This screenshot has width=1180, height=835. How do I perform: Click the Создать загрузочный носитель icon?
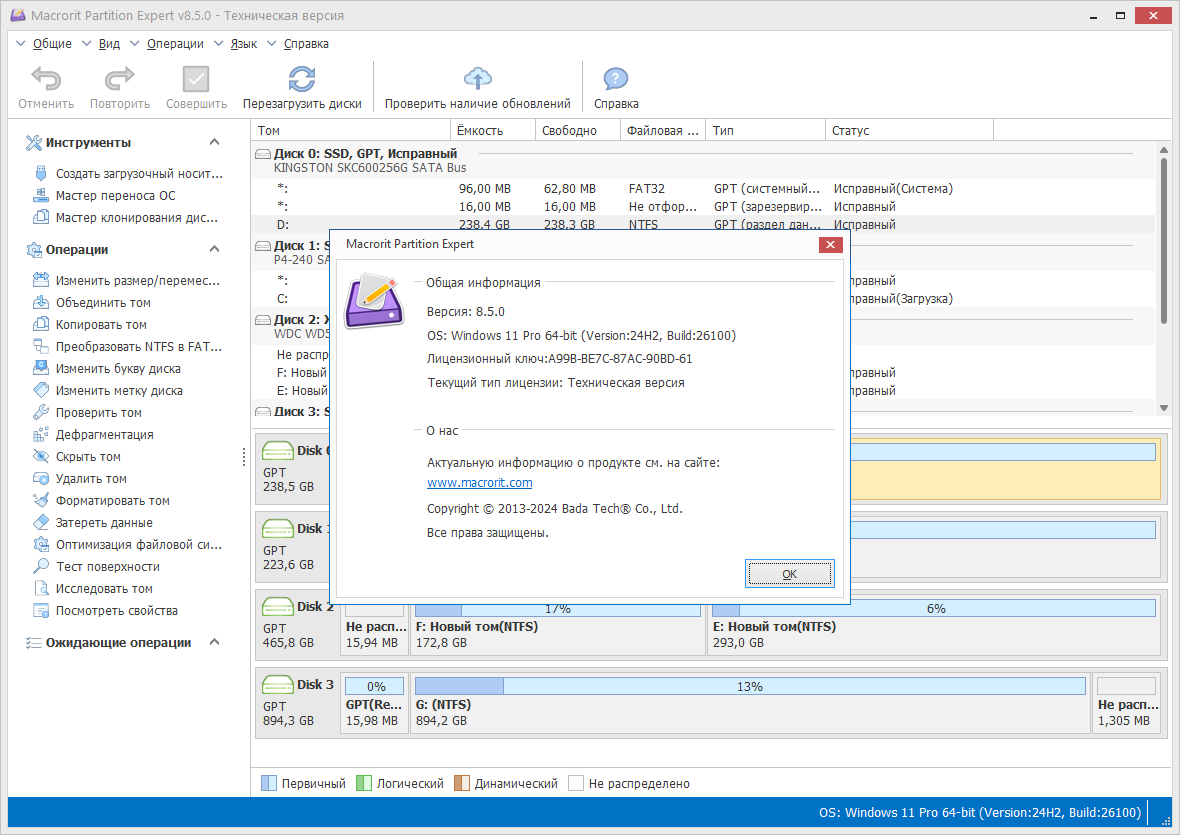(41, 173)
